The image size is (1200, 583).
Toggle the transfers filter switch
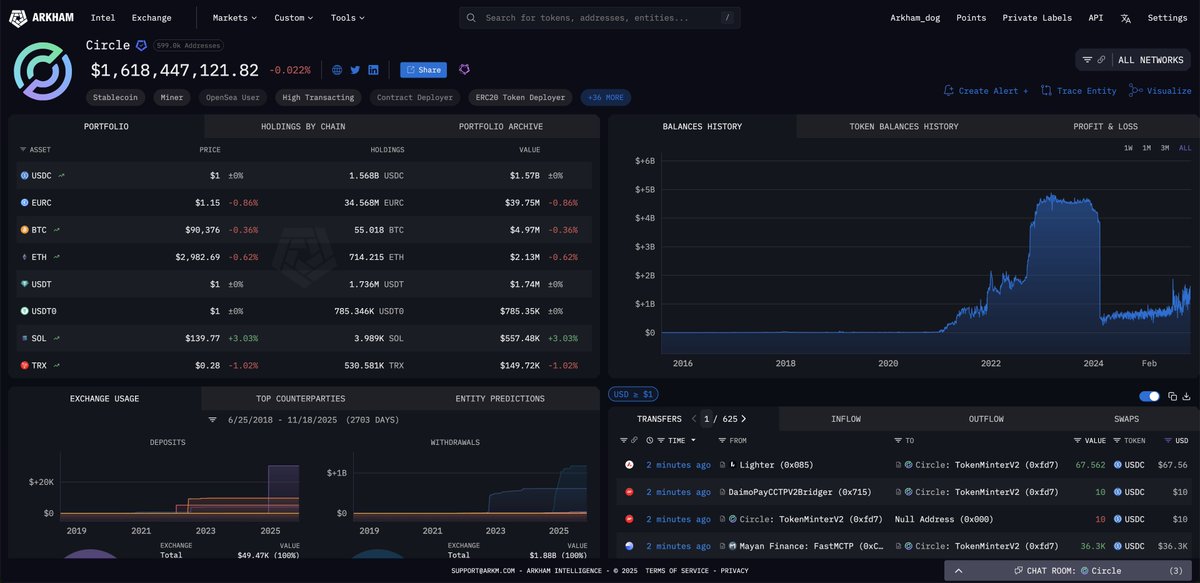coord(1147,396)
